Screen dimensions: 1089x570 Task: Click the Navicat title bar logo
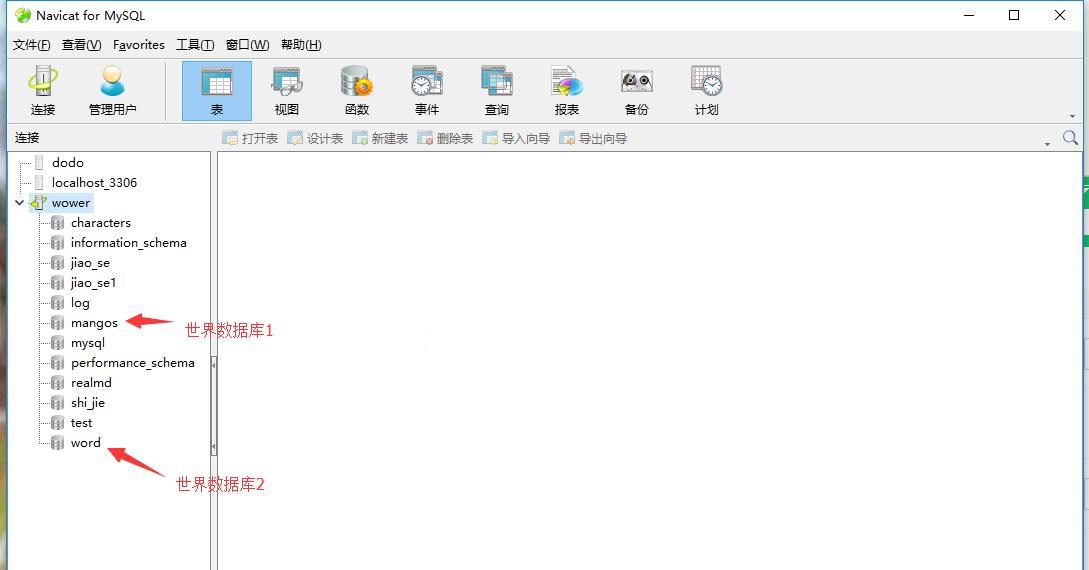coord(23,15)
